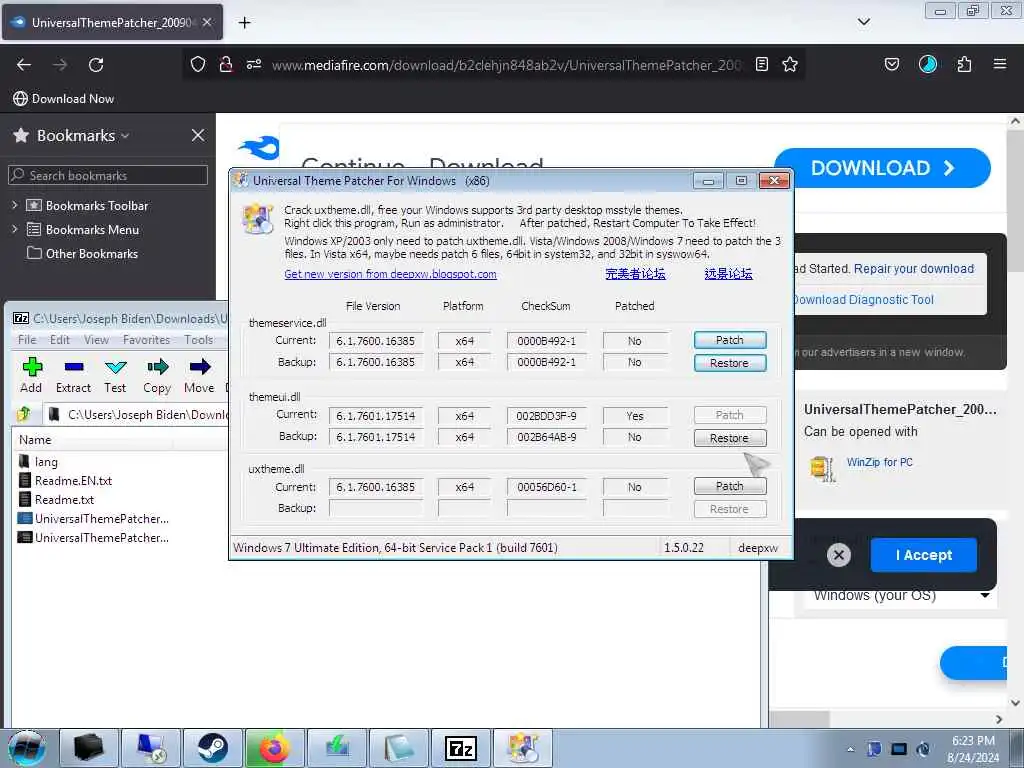
Task: Open Firefox hamburger application menu
Action: (1000, 64)
